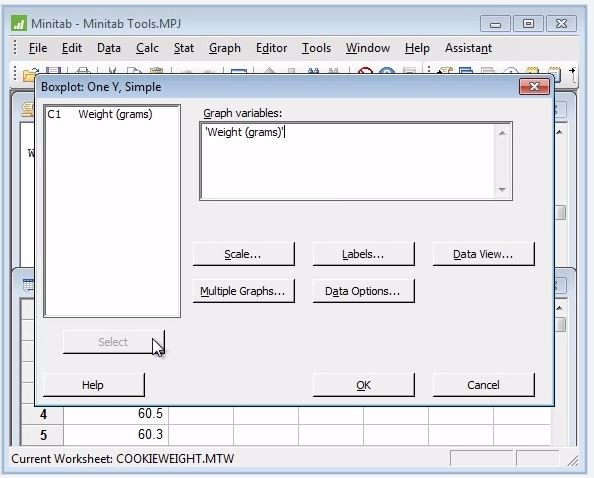Open the Labels... options
Viewport: 594px width, 478px height.
[364, 254]
